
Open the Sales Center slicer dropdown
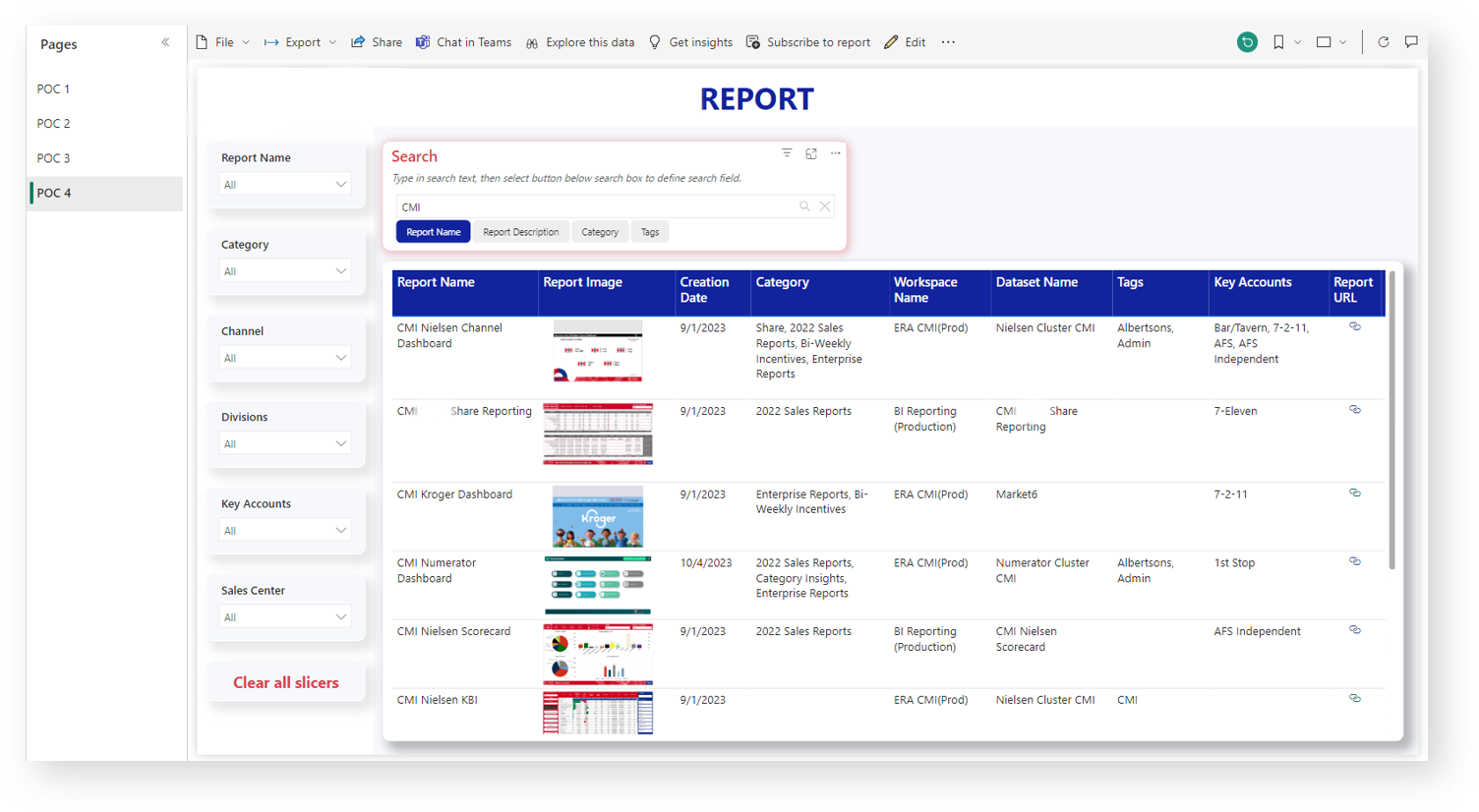coord(285,617)
